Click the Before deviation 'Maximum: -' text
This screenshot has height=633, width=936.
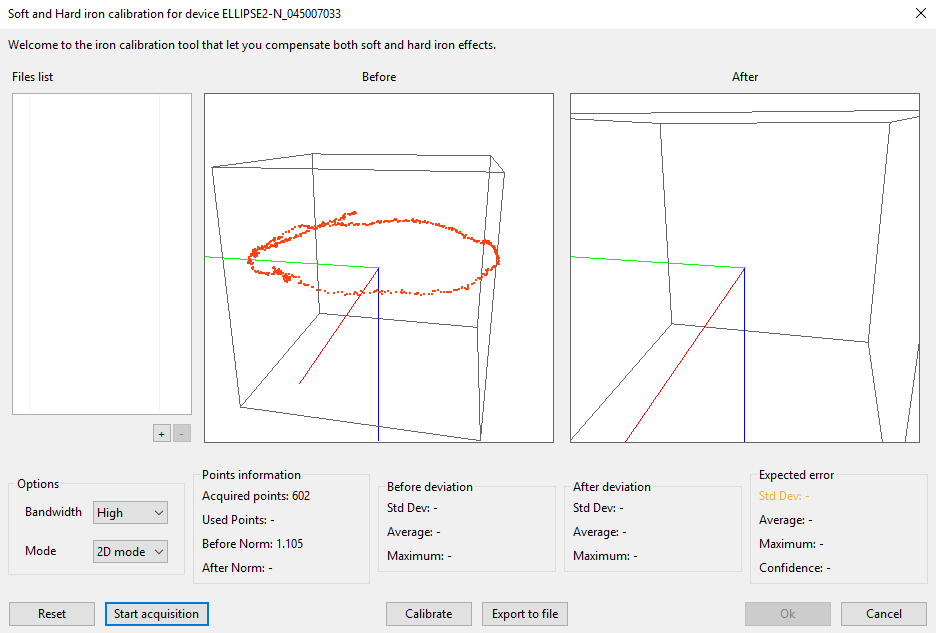[419, 555]
